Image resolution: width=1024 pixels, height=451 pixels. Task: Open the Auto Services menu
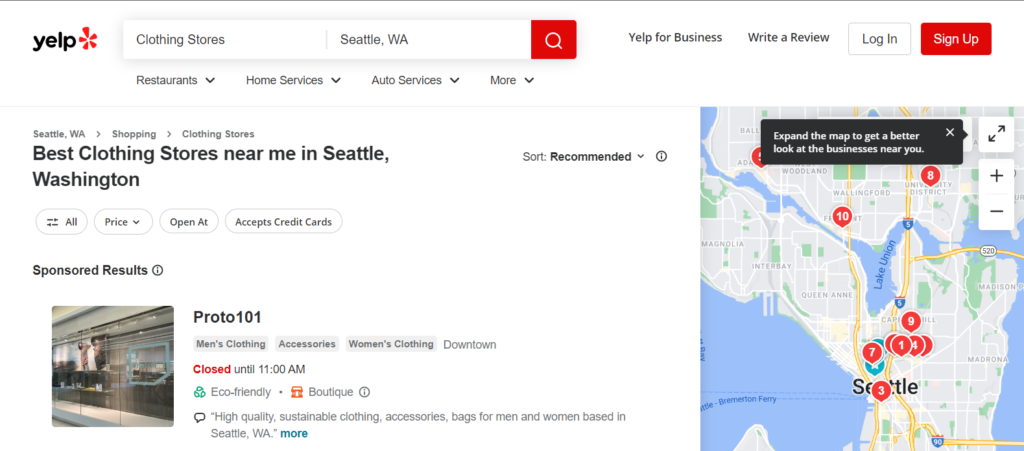pyautogui.click(x=415, y=80)
